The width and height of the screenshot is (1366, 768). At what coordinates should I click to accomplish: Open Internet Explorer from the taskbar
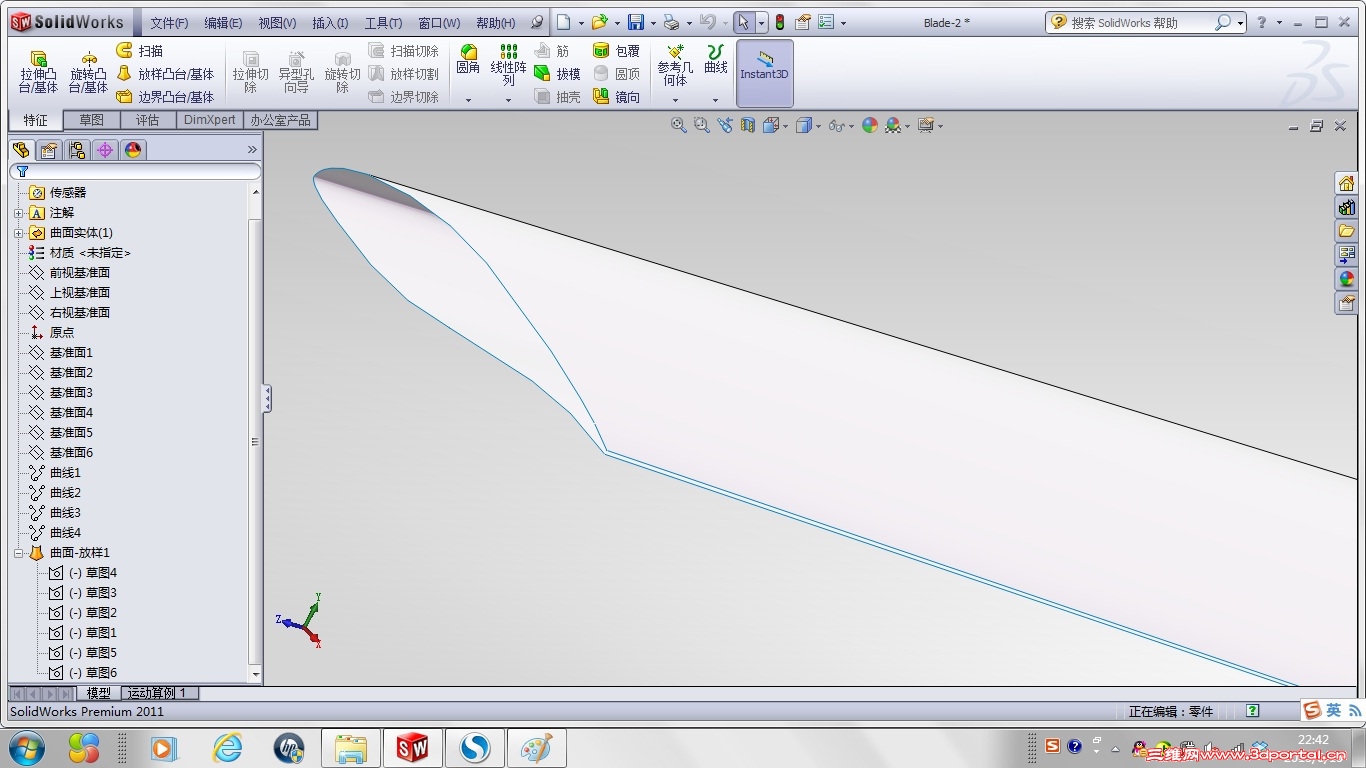tap(228, 747)
